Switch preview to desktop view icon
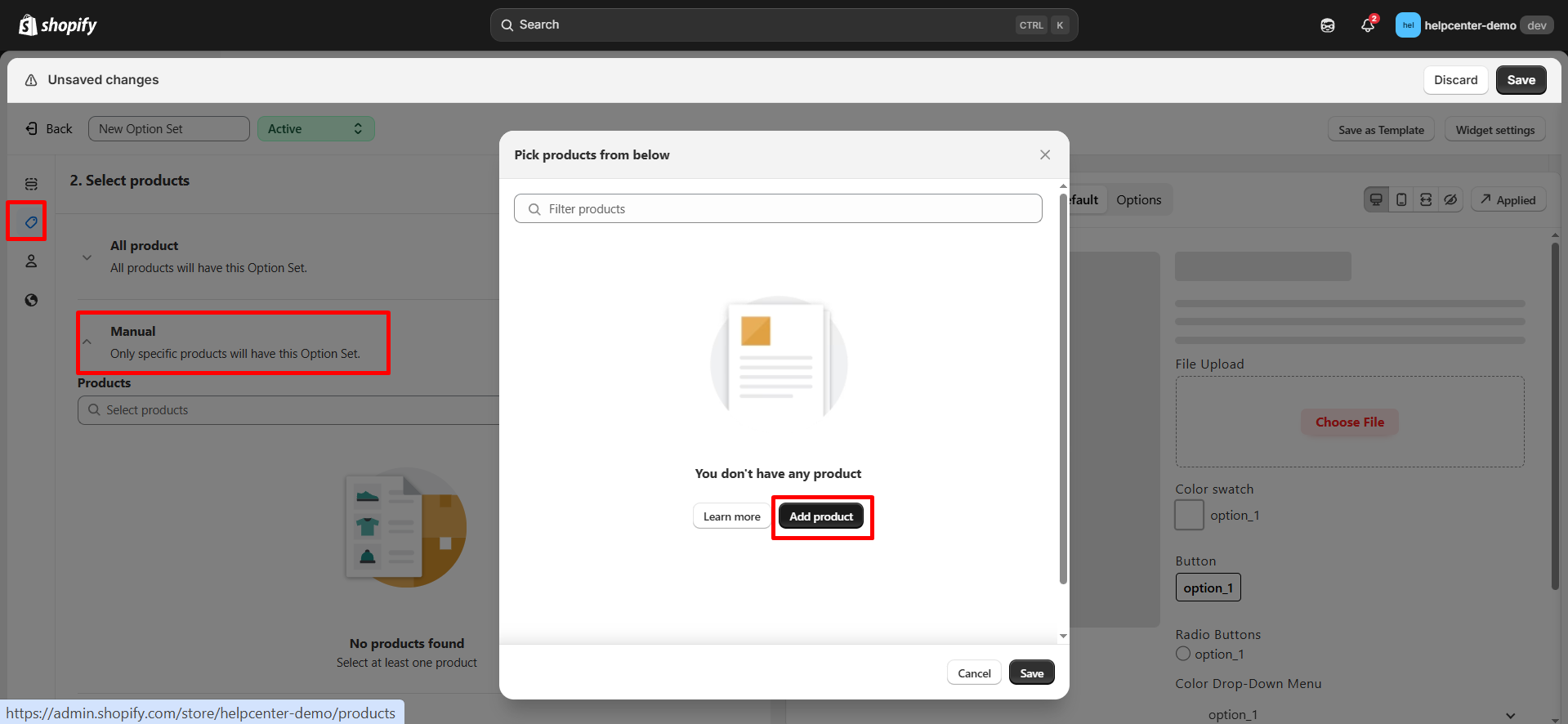The image size is (1568, 724). pyautogui.click(x=1377, y=200)
